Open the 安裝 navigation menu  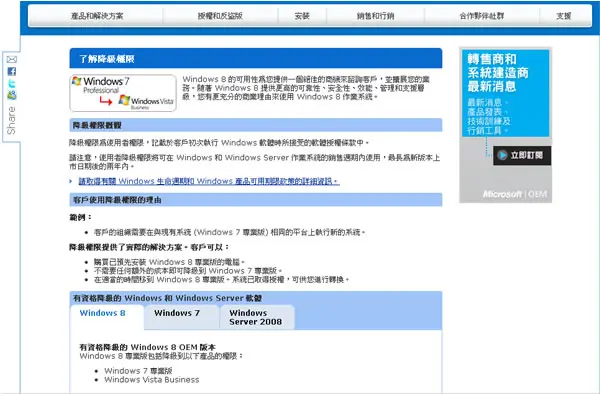coord(302,16)
